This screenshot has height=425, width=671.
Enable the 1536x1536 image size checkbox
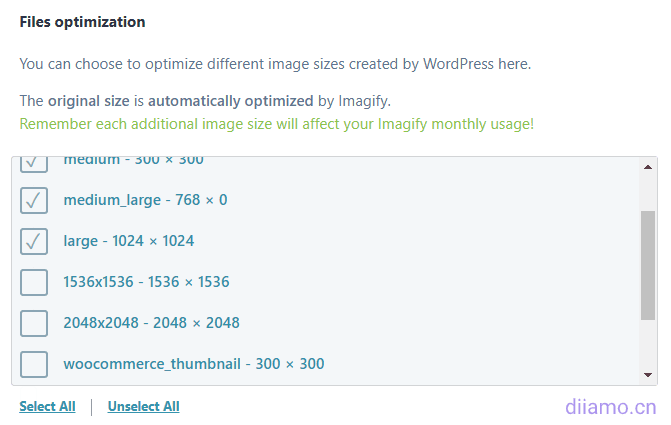tap(34, 282)
